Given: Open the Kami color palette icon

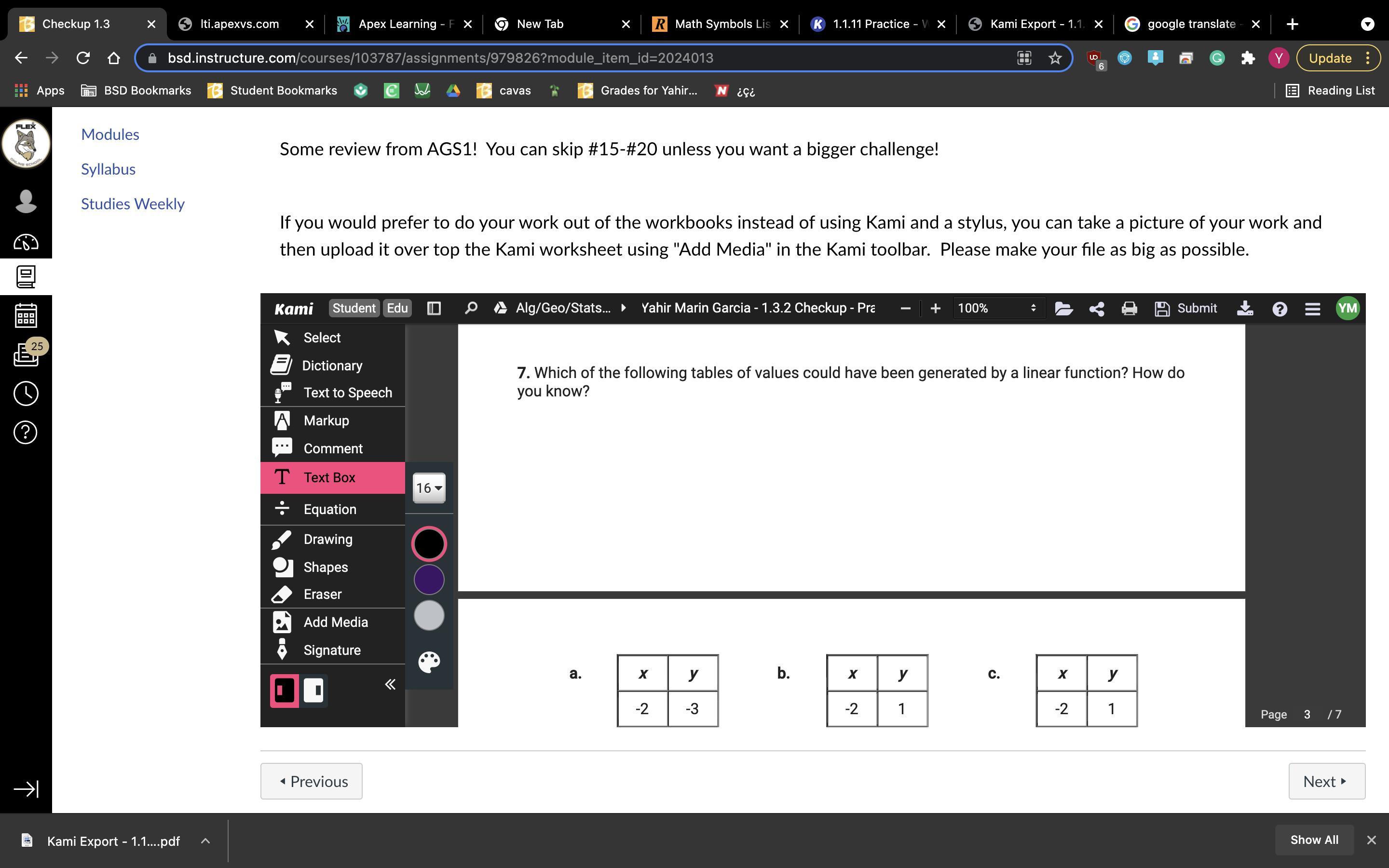Looking at the screenshot, I should click(429, 662).
